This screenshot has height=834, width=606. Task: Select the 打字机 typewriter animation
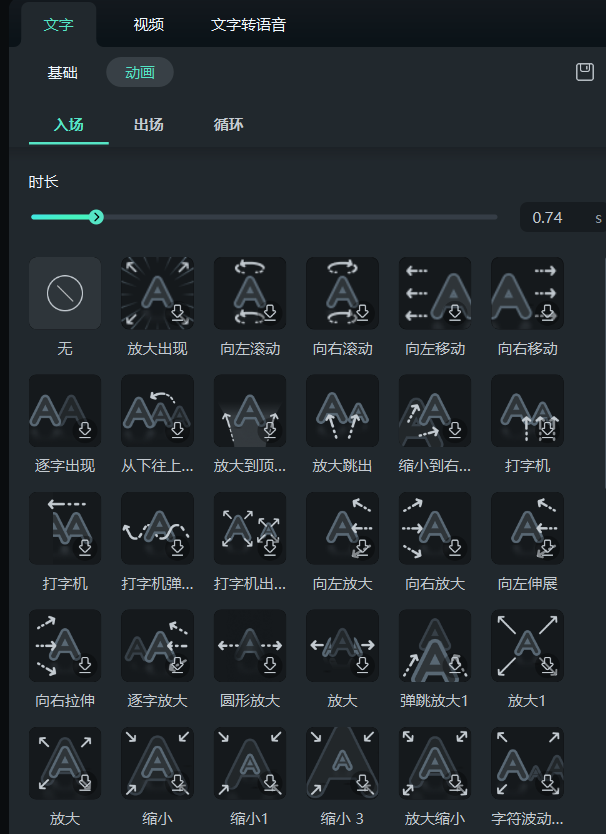[527, 410]
